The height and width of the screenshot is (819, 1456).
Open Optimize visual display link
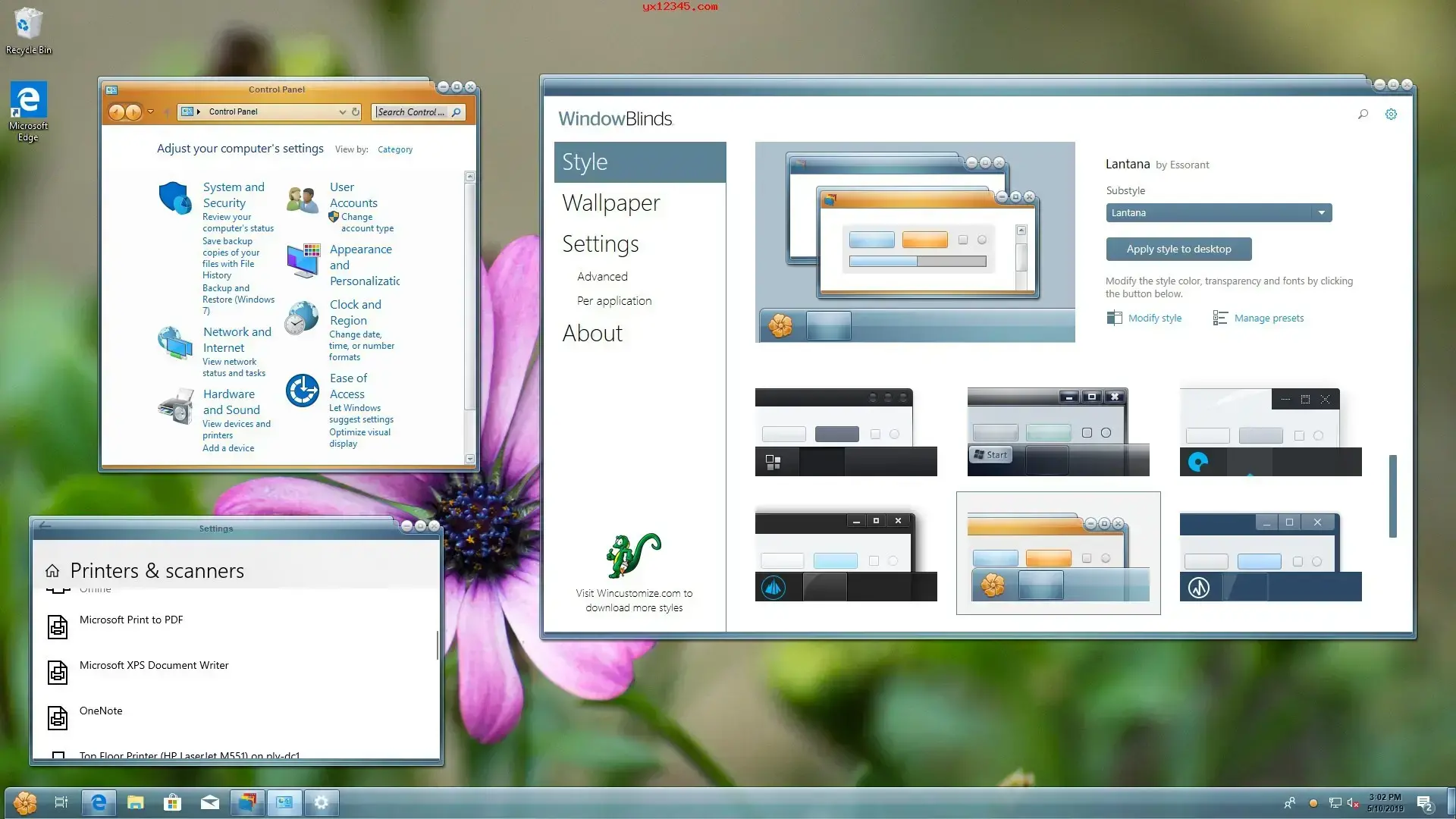(359, 438)
